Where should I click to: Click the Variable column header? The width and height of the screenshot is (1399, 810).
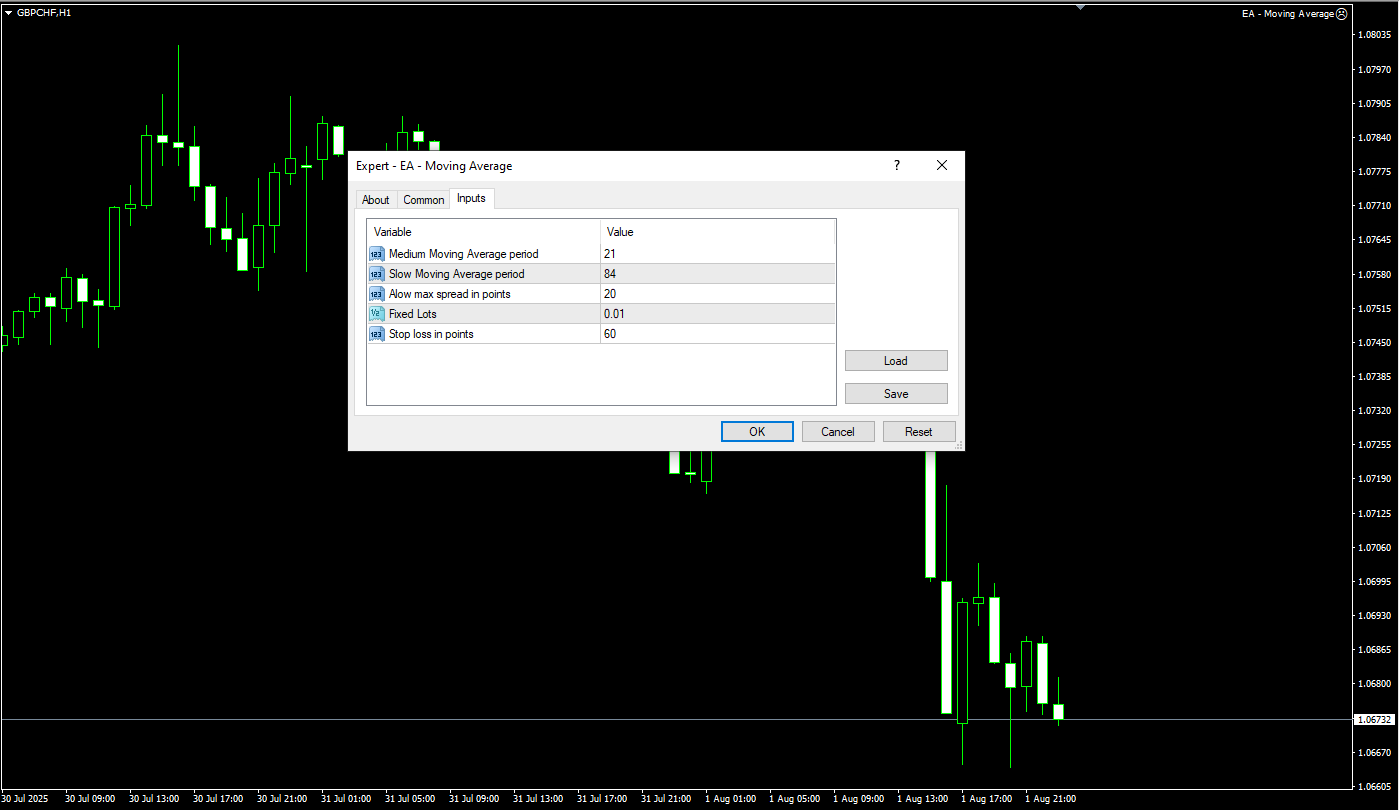[x=484, y=232]
